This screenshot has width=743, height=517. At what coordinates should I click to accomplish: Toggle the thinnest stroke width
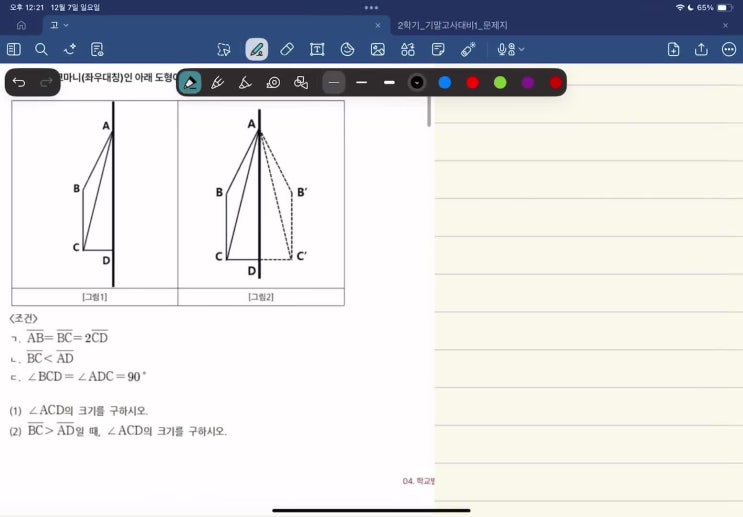[334, 82]
